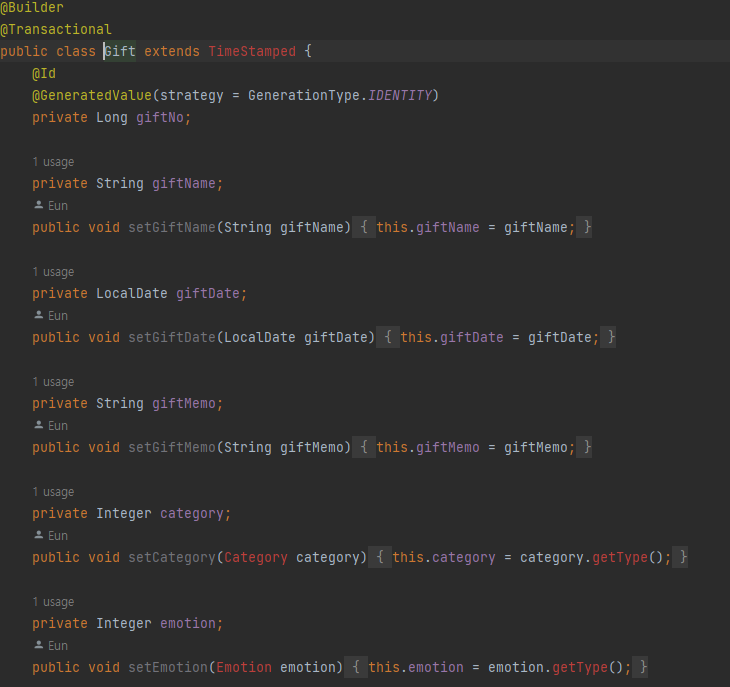Click the giftDate field declaration
This screenshot has width=730, height=687.
208,293
